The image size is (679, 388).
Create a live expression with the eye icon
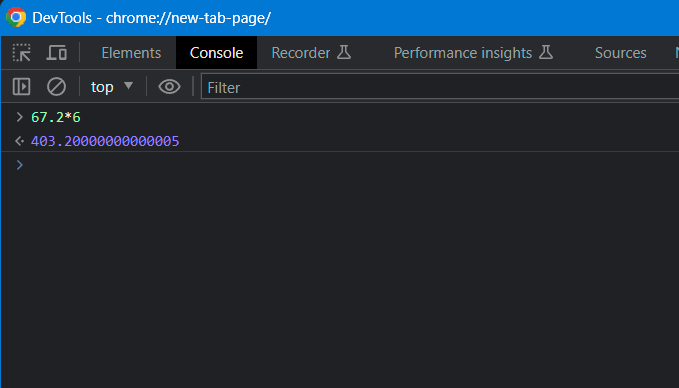click(169, 87)
